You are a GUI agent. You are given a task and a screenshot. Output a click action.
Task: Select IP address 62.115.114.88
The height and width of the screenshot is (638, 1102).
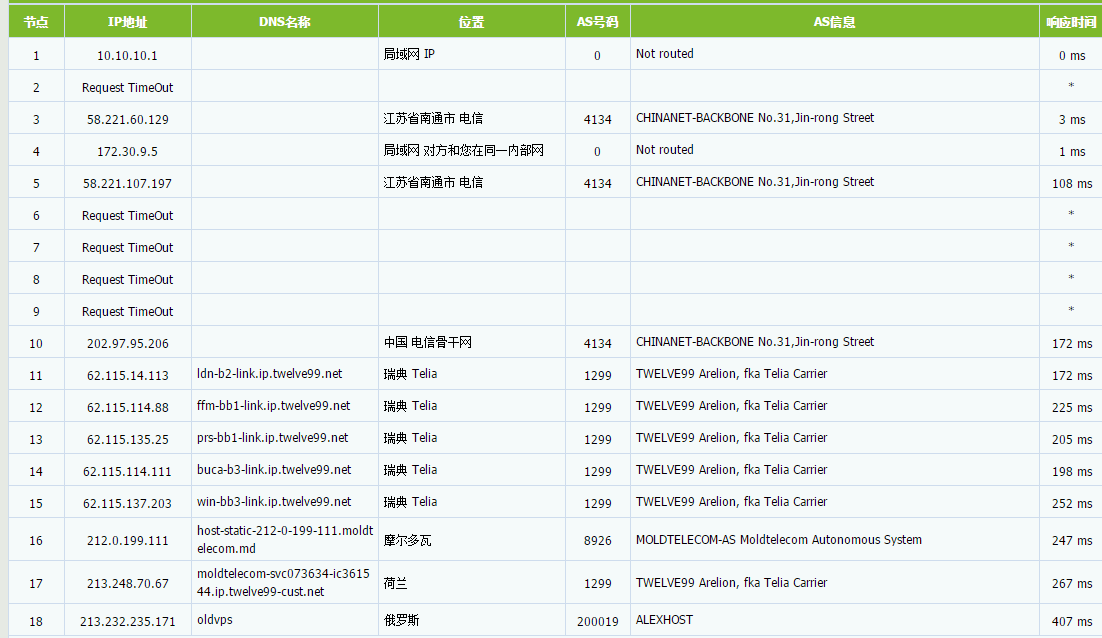pyautogui.click(x=127, y=408)
